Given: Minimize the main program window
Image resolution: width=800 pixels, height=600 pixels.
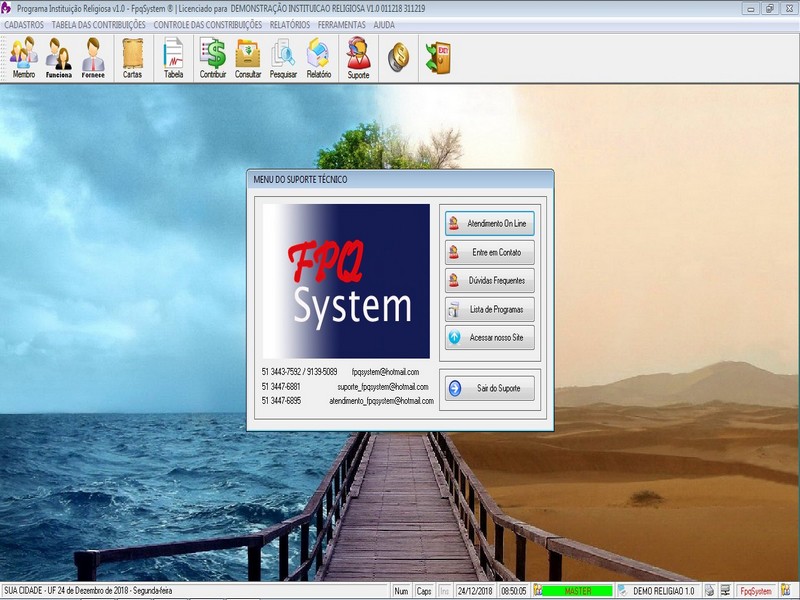Looking at the screenshot, I should pyautogui.click(x=750, y=9).
